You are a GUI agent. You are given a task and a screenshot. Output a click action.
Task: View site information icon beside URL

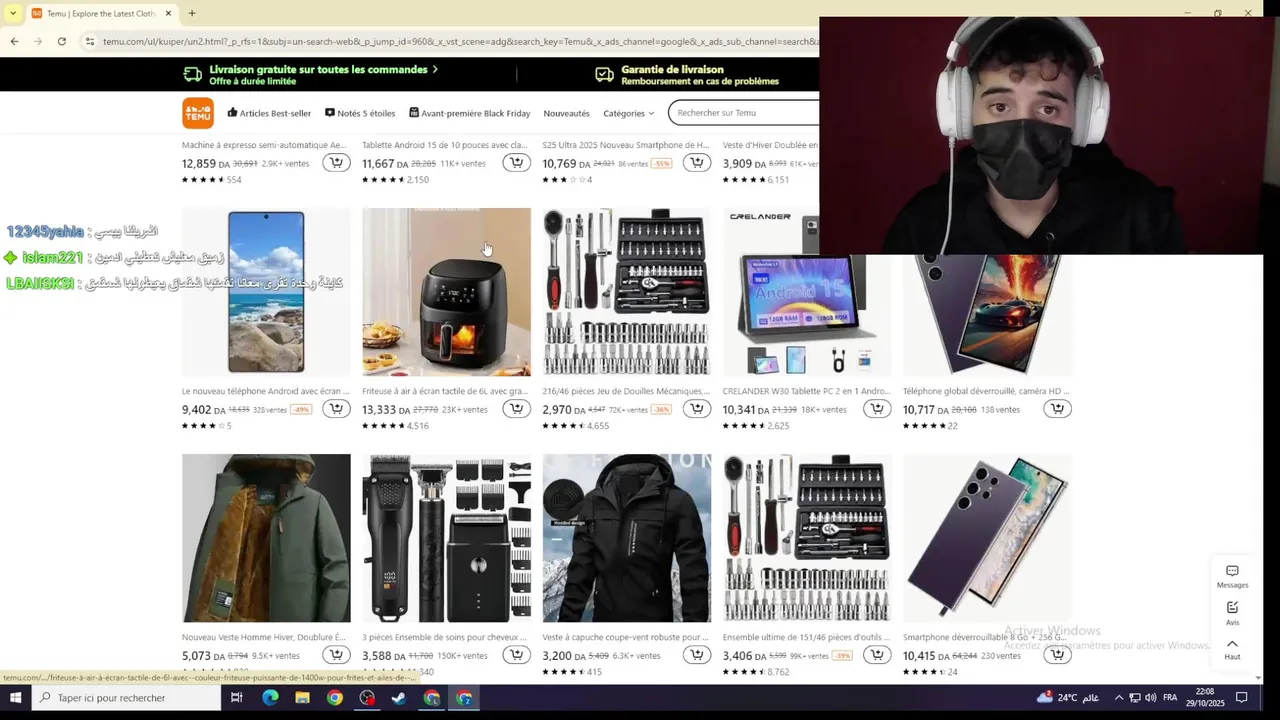coord(89,41)
